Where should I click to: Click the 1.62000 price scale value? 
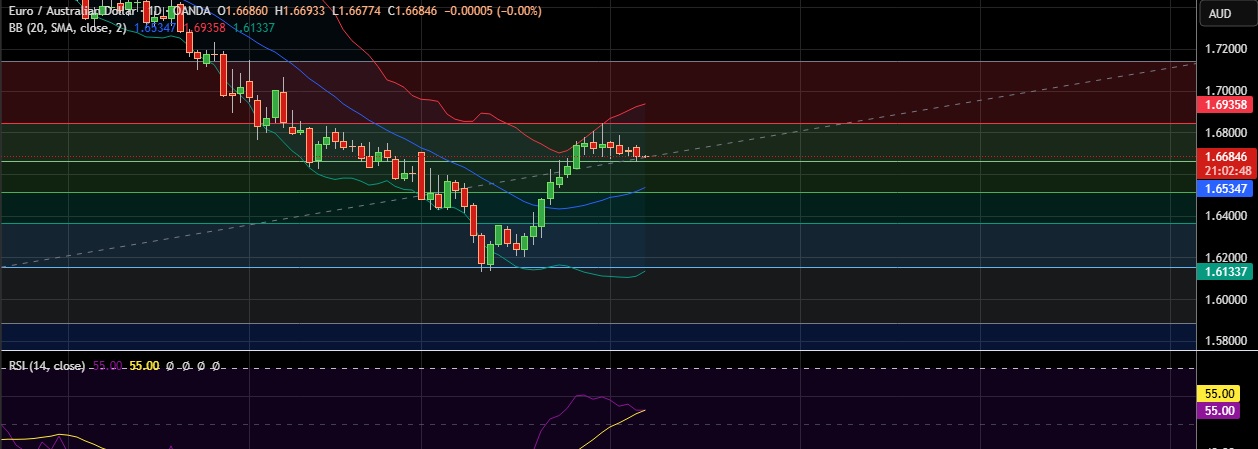pos(1224,257)
